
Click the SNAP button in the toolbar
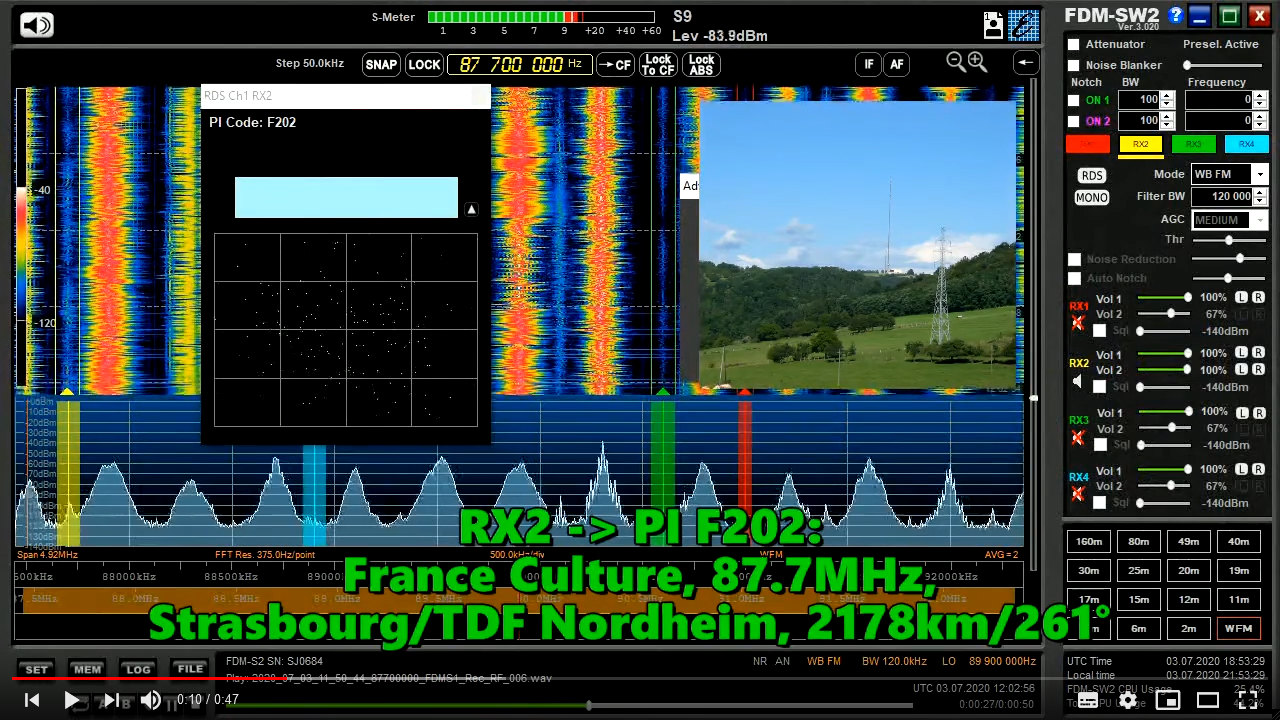381,64
